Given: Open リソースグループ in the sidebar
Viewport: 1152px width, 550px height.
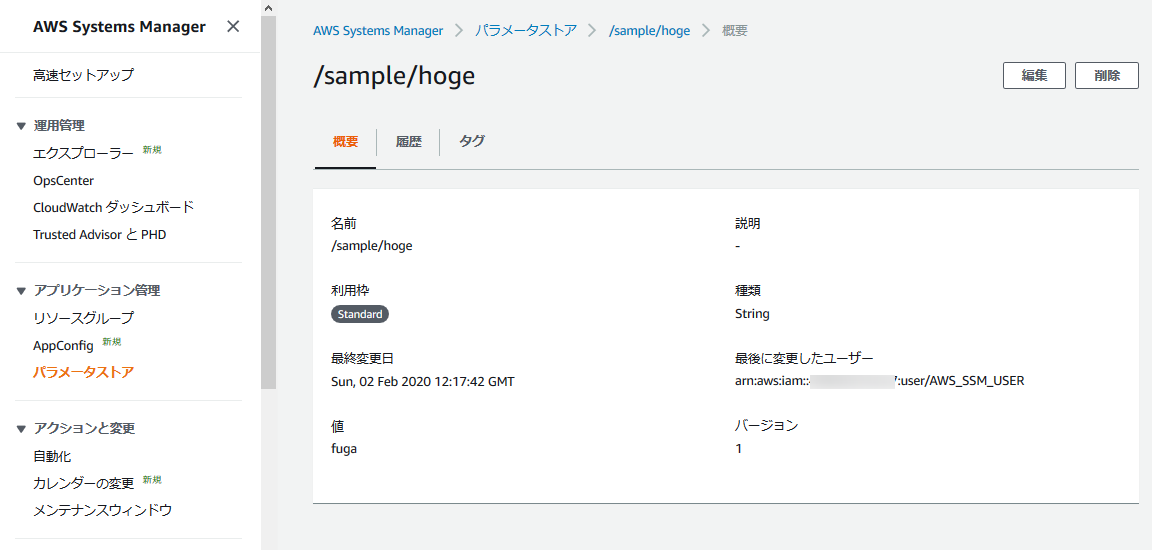Looking at the screenshot, I should (x=84, y=318).
